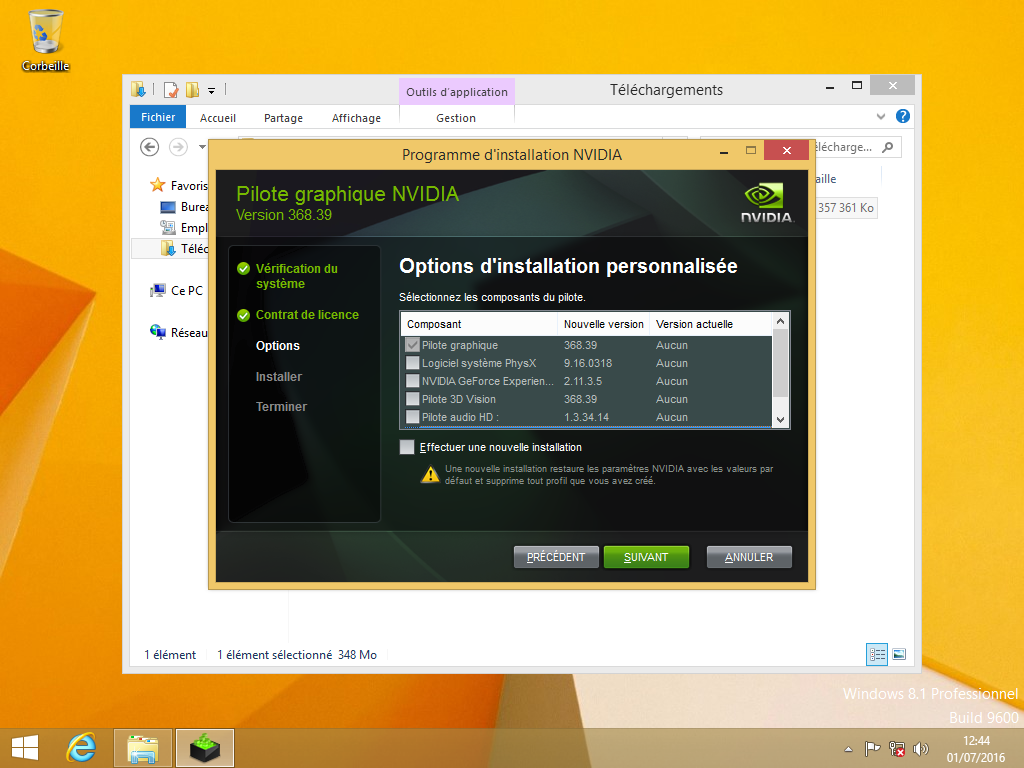Click the component list scrollbar thumb
Screen dimensions: 1024x768
pyautogui.click(x=780, y=363)
